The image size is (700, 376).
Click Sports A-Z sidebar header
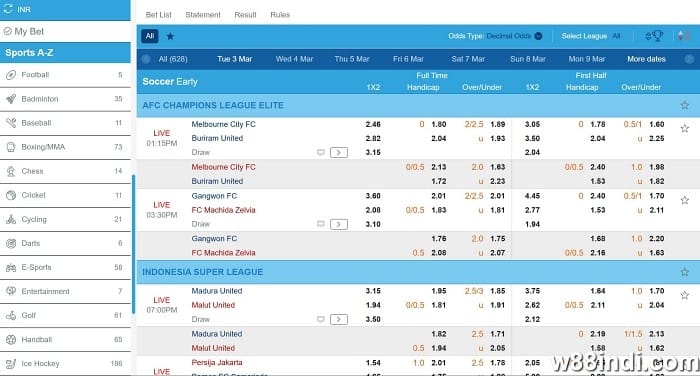(x=65, y=53)
